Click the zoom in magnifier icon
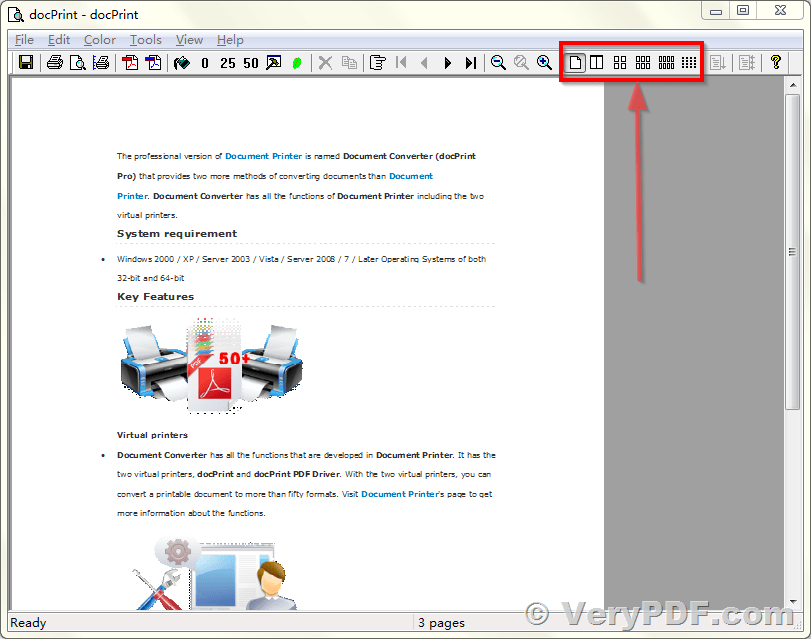Image resolution: width=811 pixels, height=639 pixels. click(x=545, y=62)
